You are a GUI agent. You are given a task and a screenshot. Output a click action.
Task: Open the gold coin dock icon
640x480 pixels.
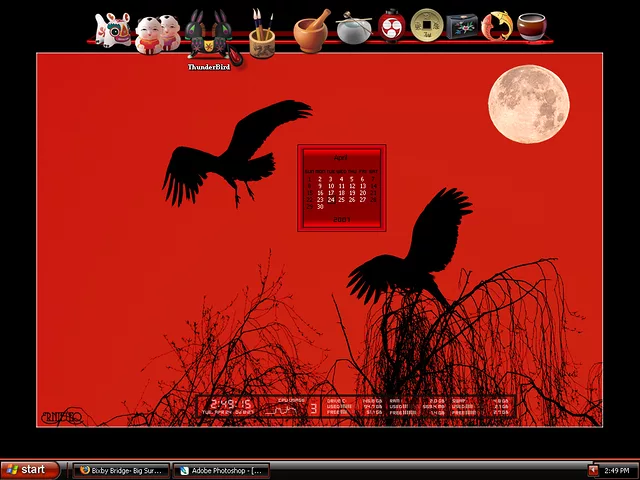(x=427, y=25)
